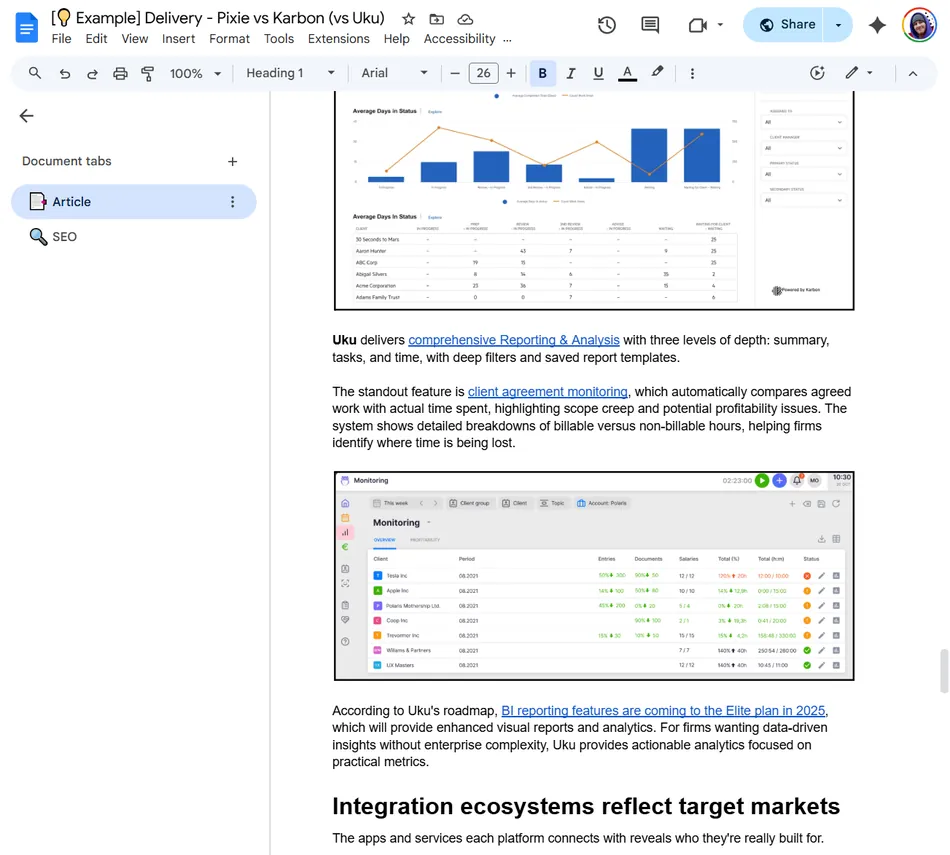Toggle bold formatting
The image size is (950, 855).
tap(542, 73)
